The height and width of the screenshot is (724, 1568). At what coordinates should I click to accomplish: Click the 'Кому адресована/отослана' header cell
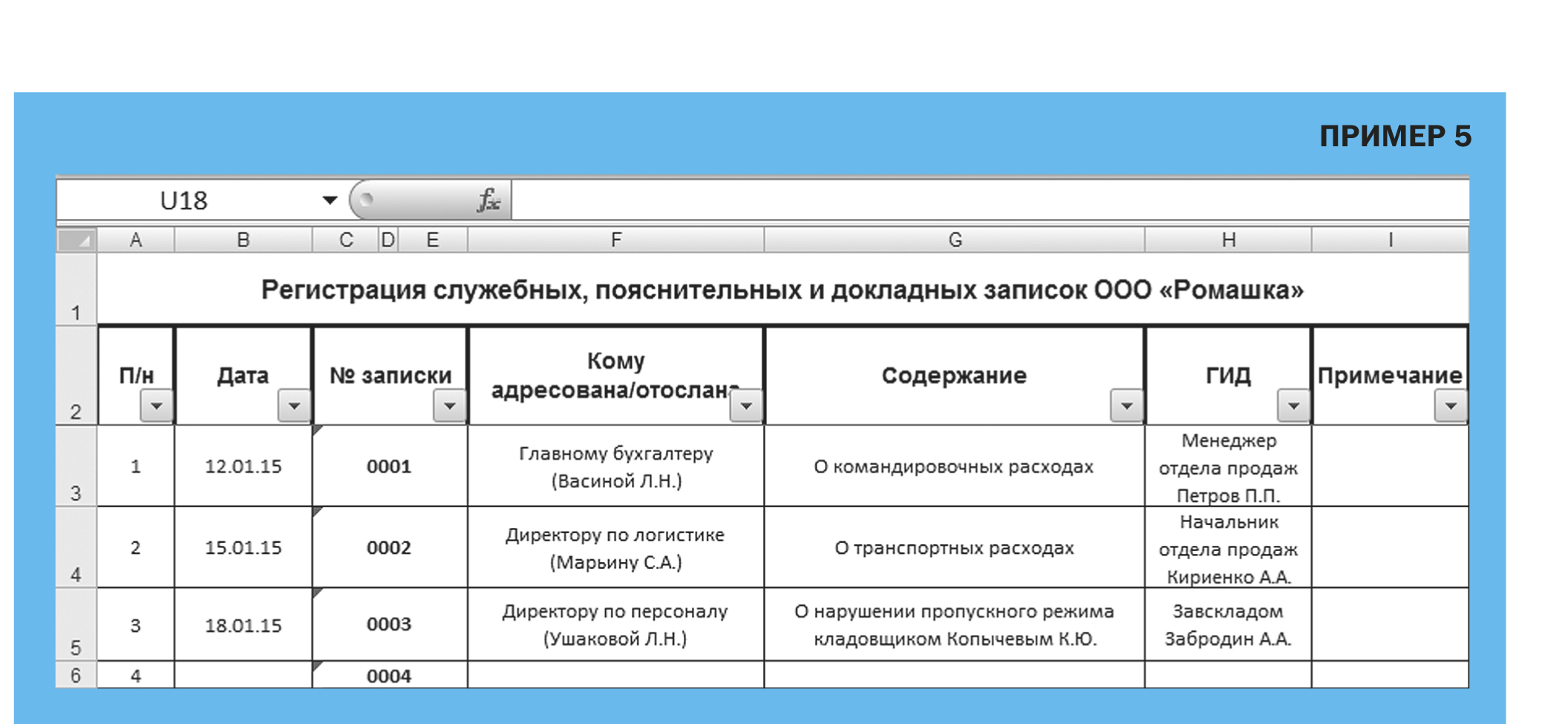[x=616, y=376]
